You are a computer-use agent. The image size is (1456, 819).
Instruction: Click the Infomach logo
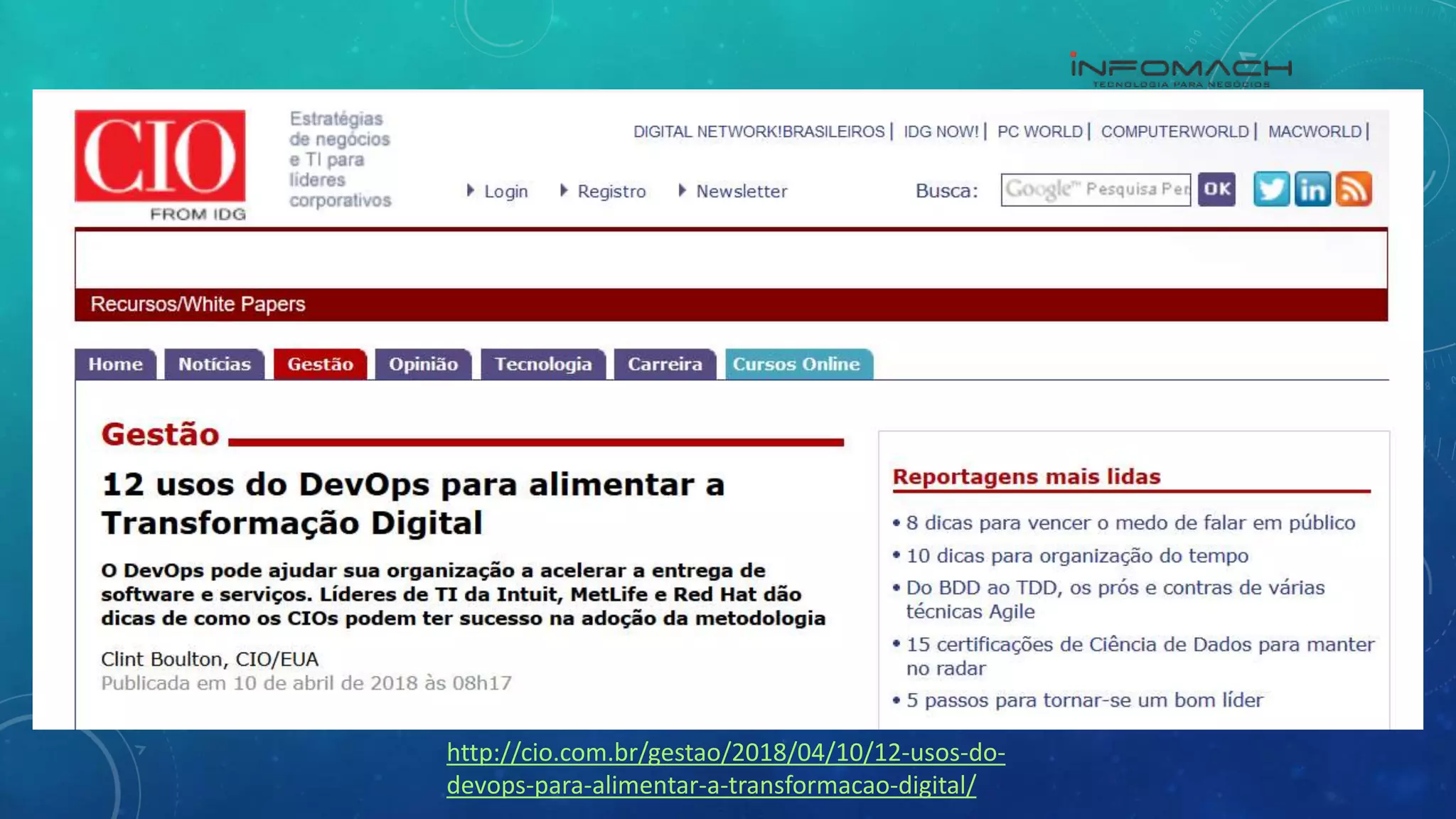pos(1181,70)
